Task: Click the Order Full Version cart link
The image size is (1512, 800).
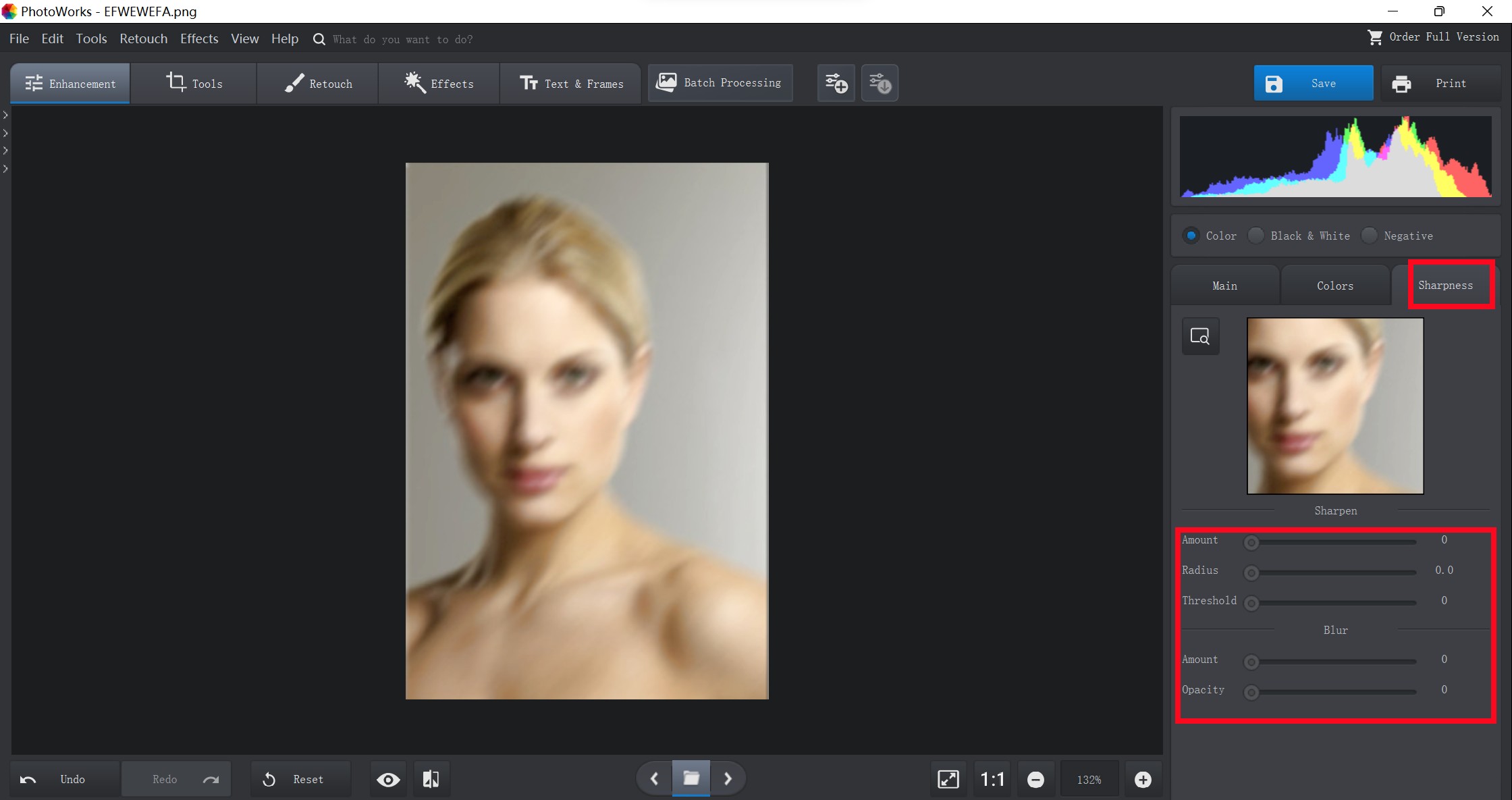Action: (1432, 37)
